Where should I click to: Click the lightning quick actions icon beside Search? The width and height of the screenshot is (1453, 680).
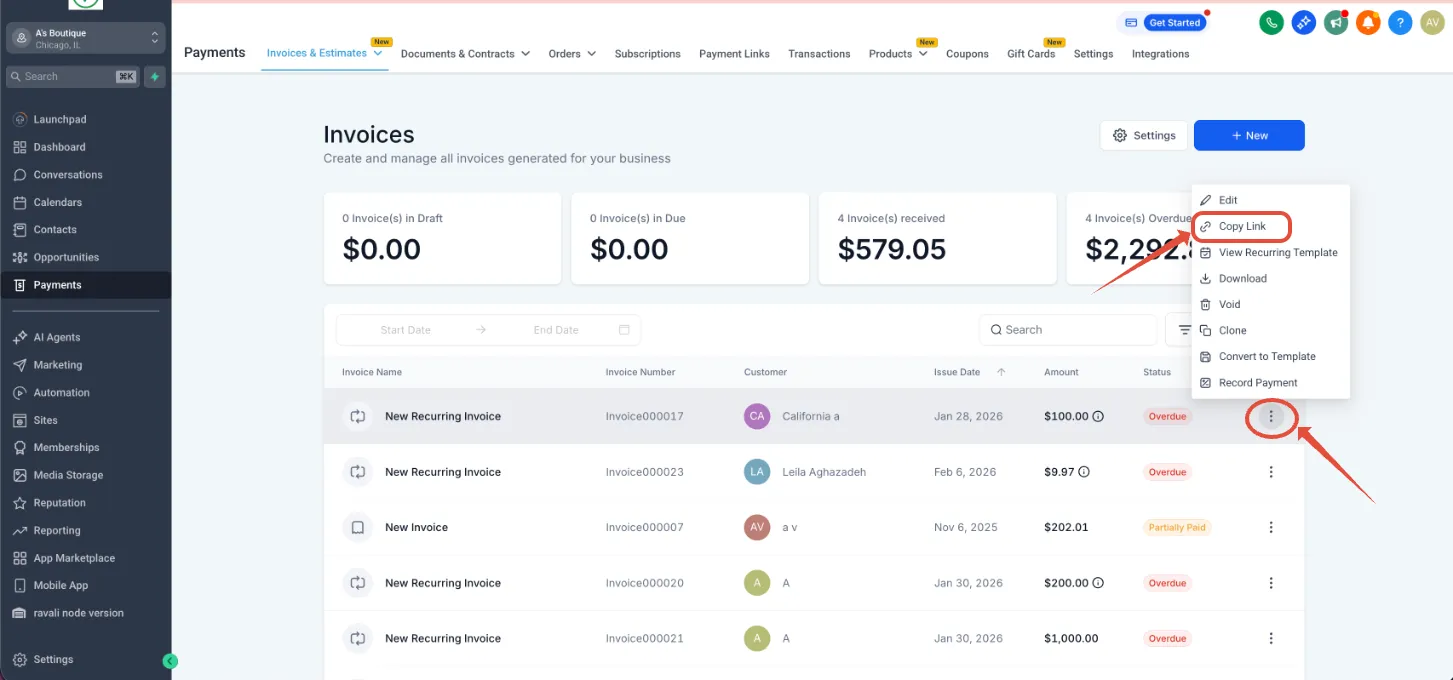(154, 76)
